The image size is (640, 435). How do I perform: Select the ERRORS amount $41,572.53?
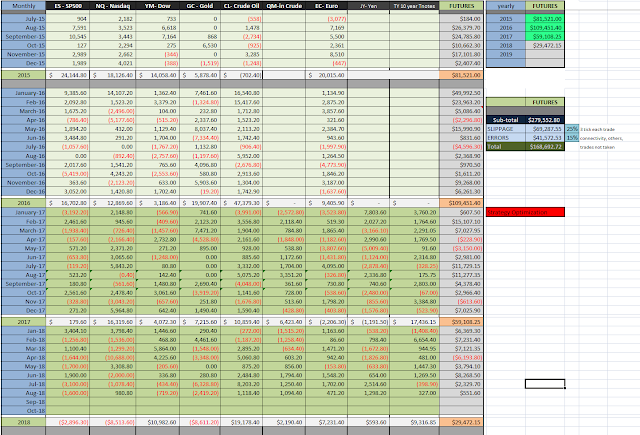(545, 138)
